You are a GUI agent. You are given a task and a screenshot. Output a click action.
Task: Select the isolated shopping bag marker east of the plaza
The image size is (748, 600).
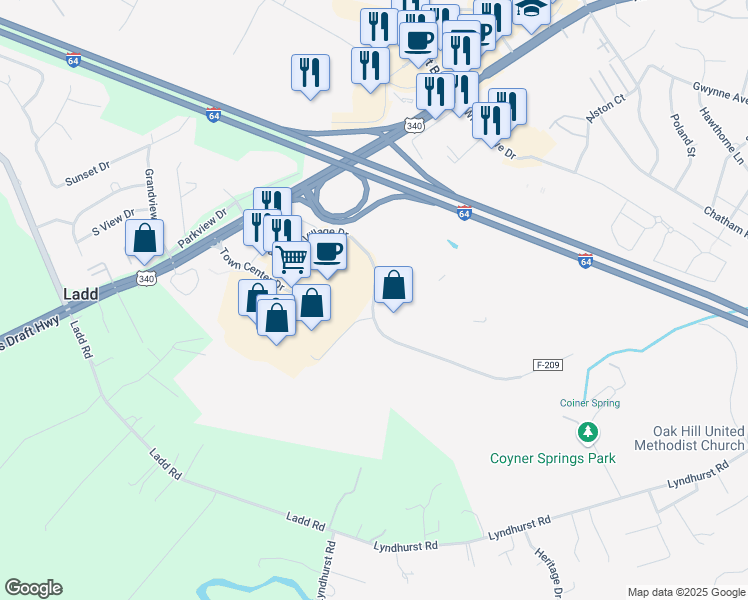pos(393,287)
